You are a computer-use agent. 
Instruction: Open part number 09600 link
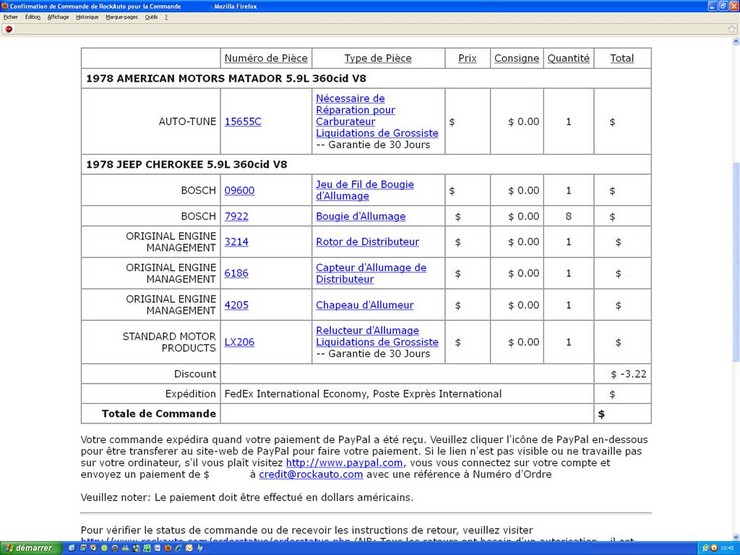point(239,190)
